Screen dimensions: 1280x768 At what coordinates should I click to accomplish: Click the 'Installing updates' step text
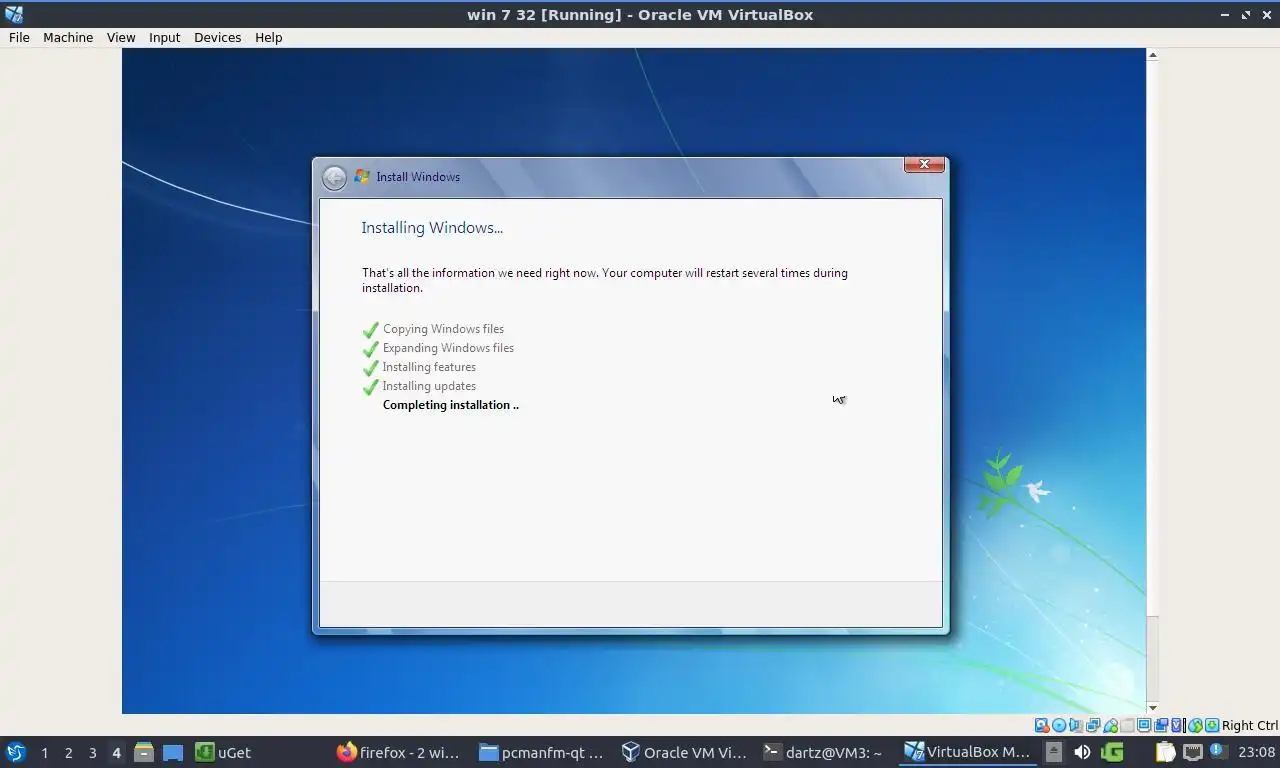(429, 386)
